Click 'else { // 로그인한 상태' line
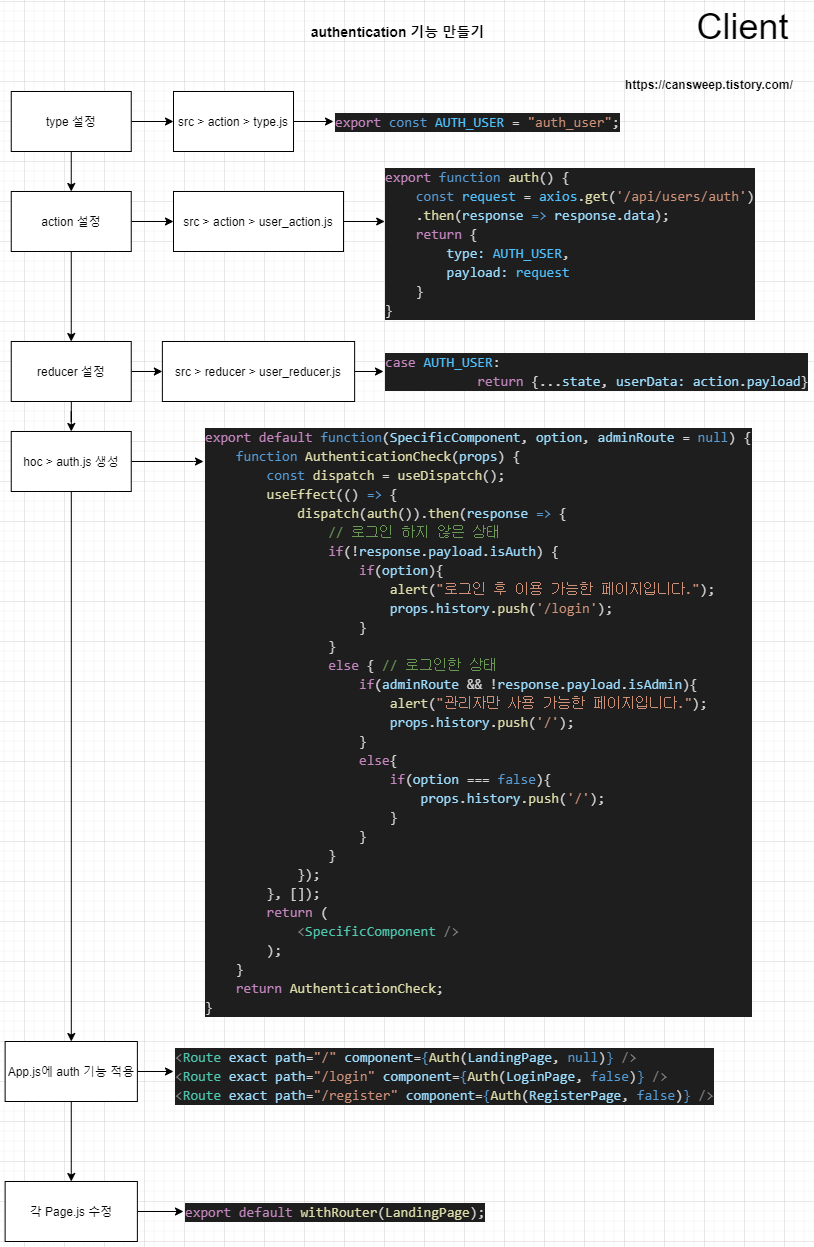 pyautogui.click(x=412, y=666)
